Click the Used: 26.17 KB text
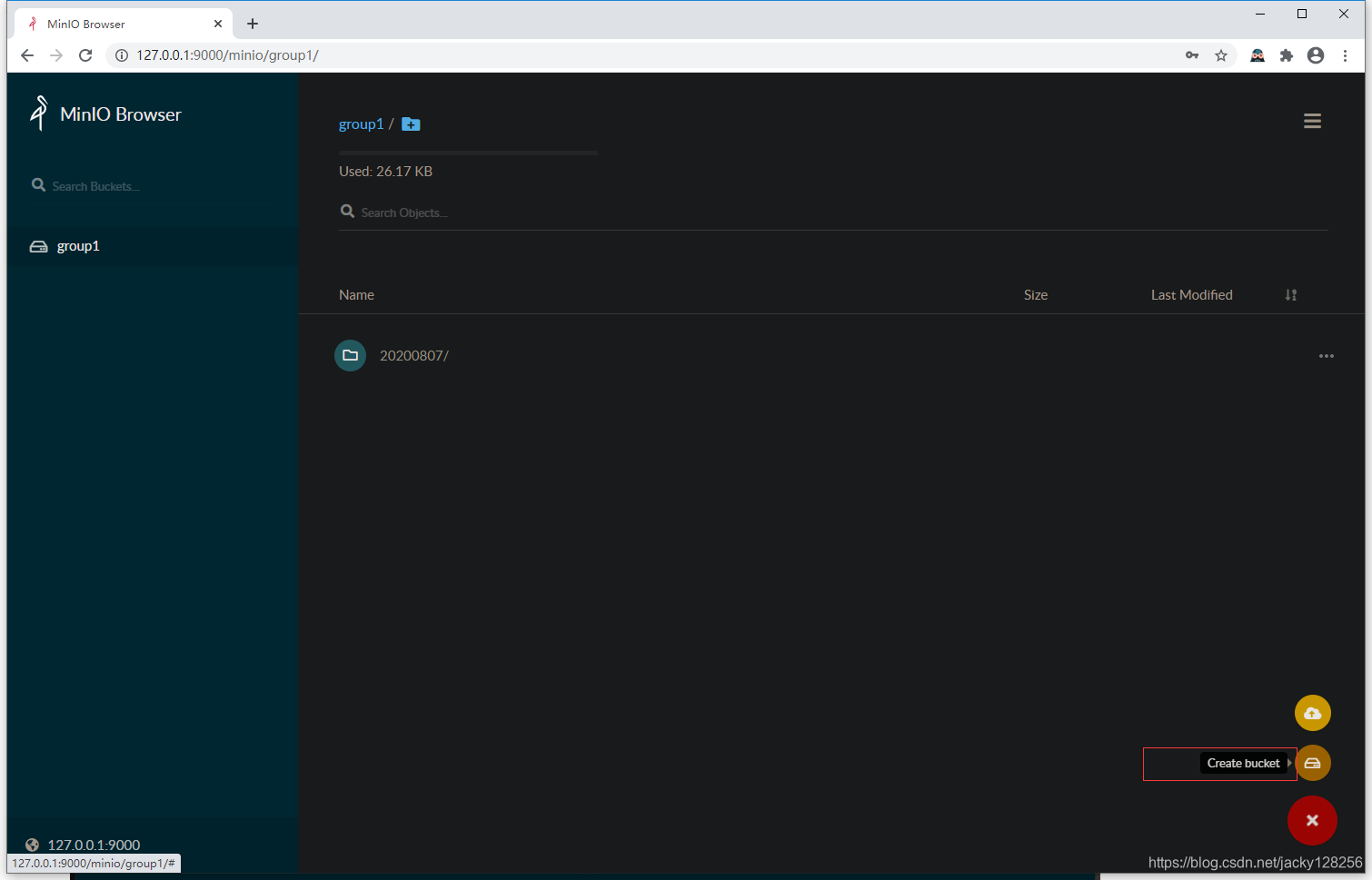 (x=385, y=172)
